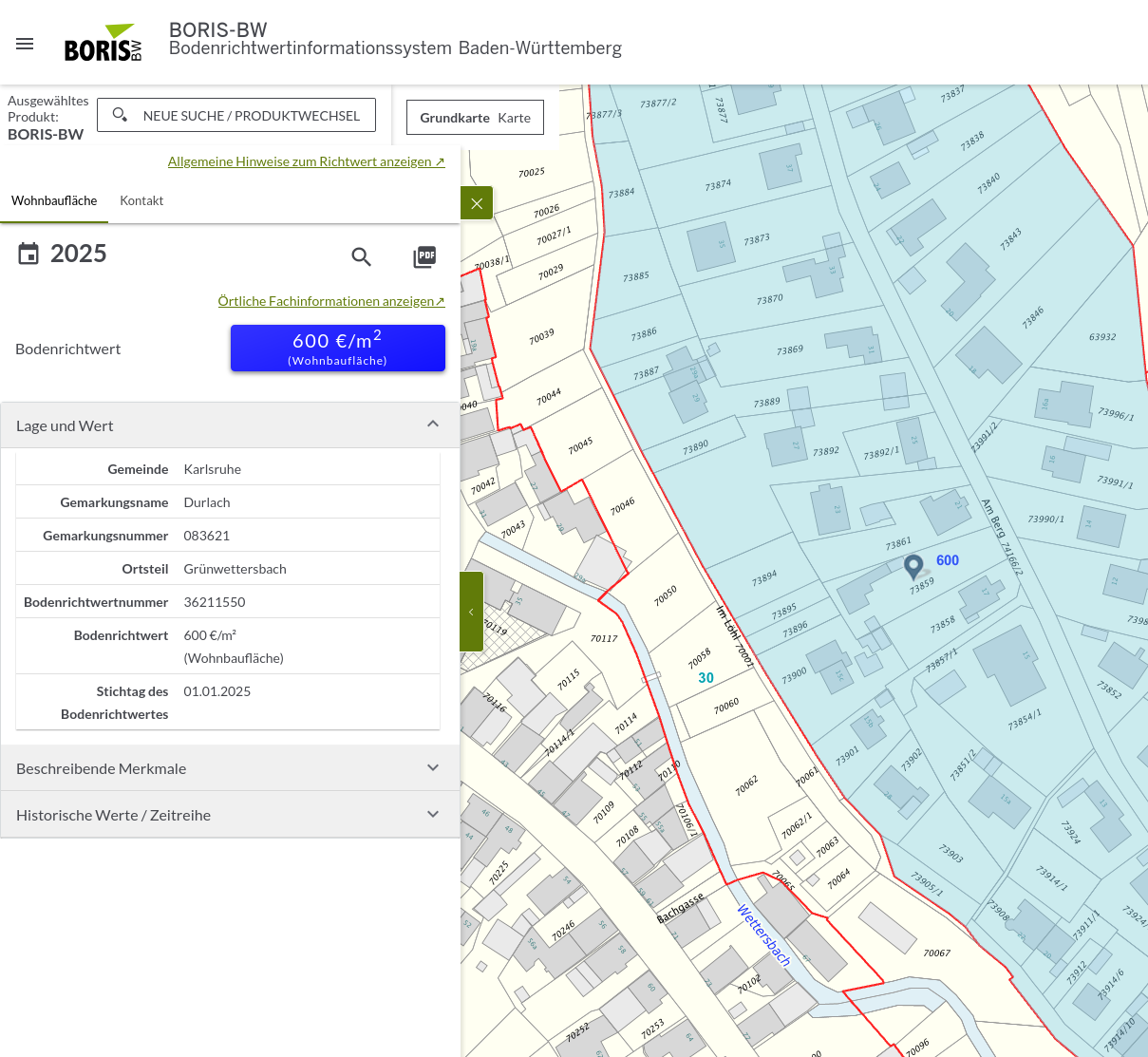The image size is (1148, 1057).
Task: Switch base map to Karte
Action: 514,118
